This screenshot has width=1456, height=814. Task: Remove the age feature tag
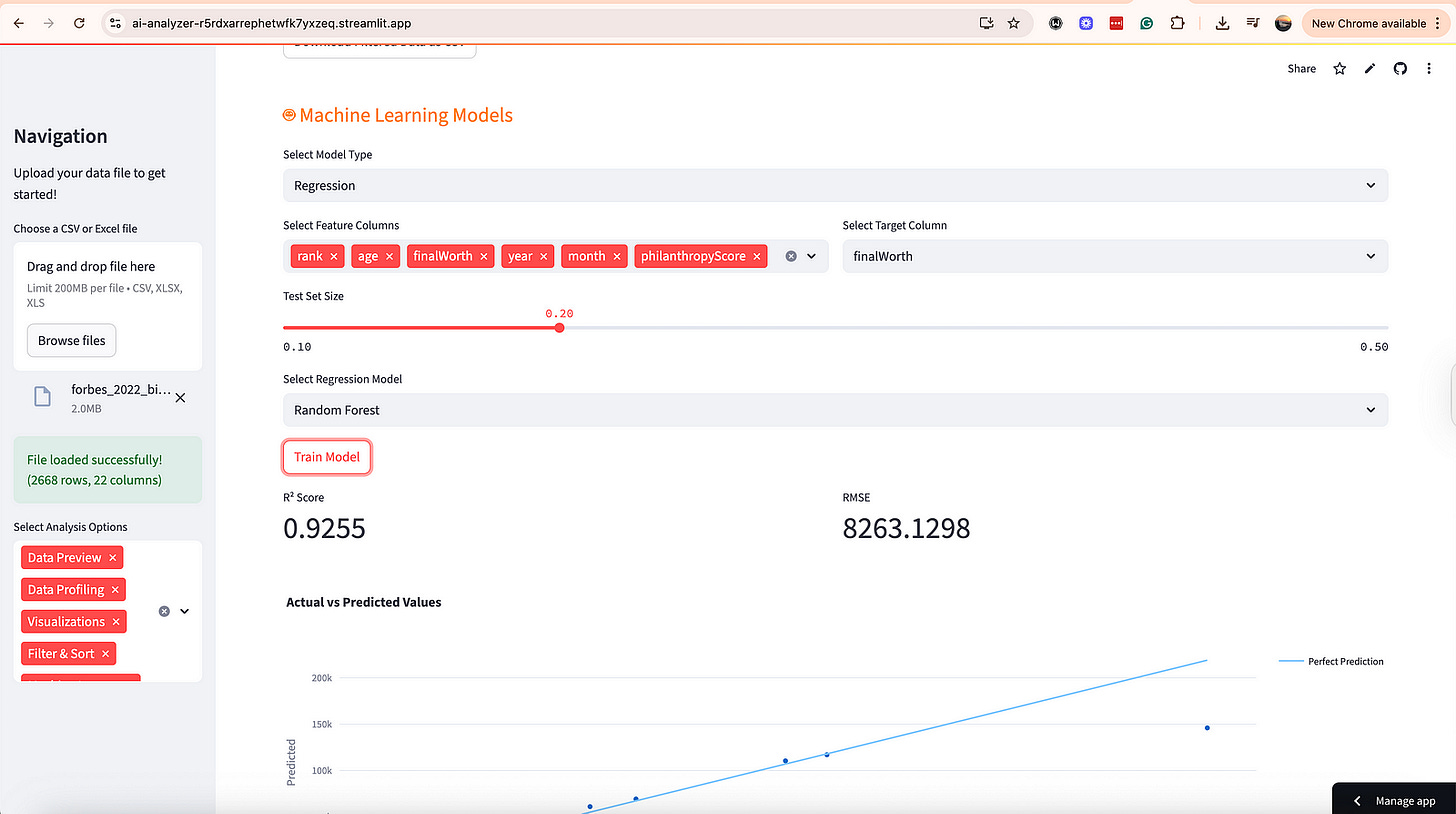tap(390, 257)
